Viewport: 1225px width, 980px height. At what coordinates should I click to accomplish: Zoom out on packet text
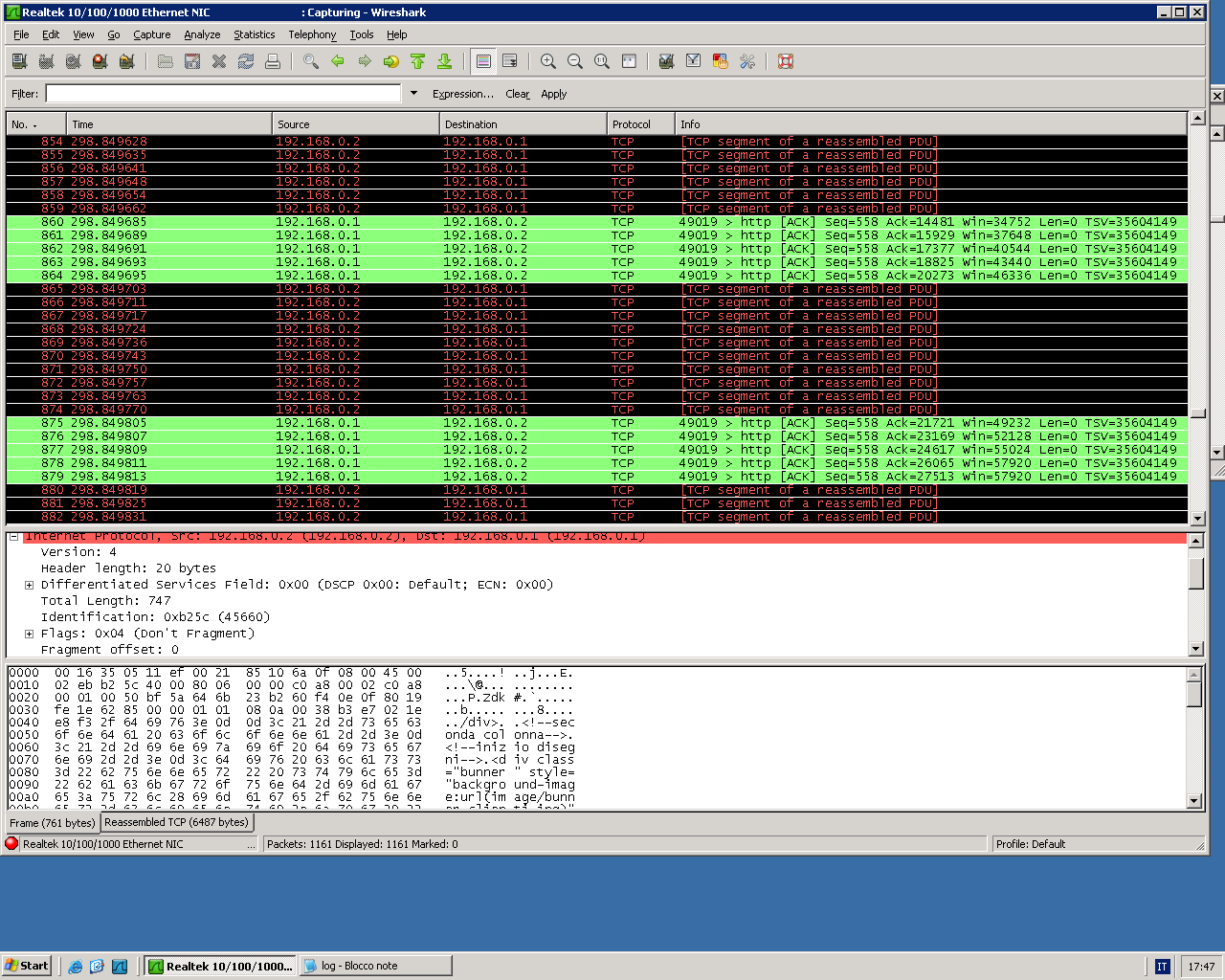575,61
